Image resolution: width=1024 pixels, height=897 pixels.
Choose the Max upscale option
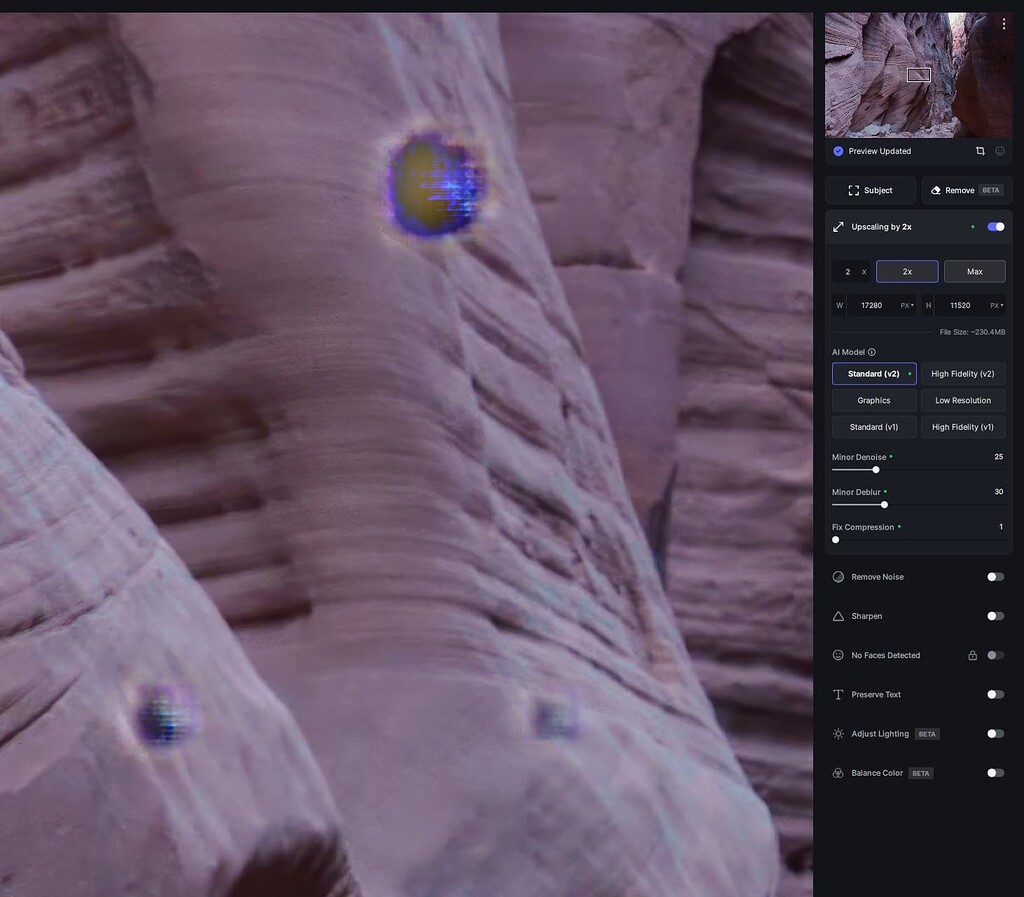(x=974, y=272)
